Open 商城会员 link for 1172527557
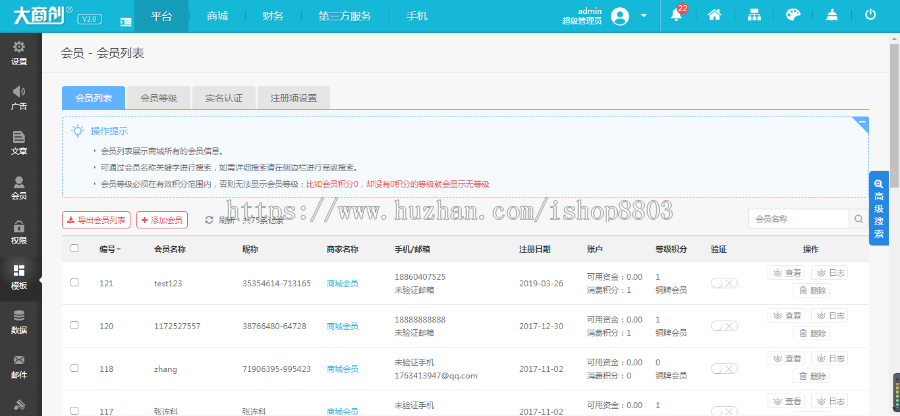Image resolution: width=900 pixels, height=416 pixels. pos(343,326)
